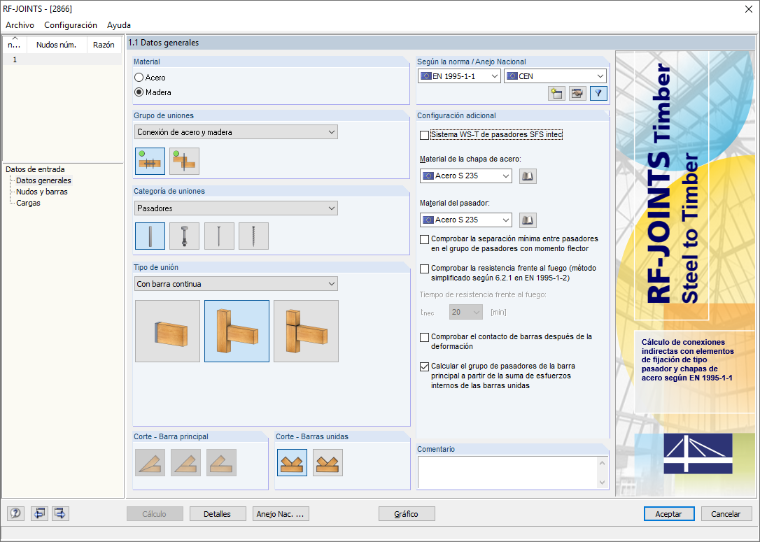Open the CEN national annex dropdown
Screen dimensions: 760x542
pyautogui.click(x=555, y=76)
